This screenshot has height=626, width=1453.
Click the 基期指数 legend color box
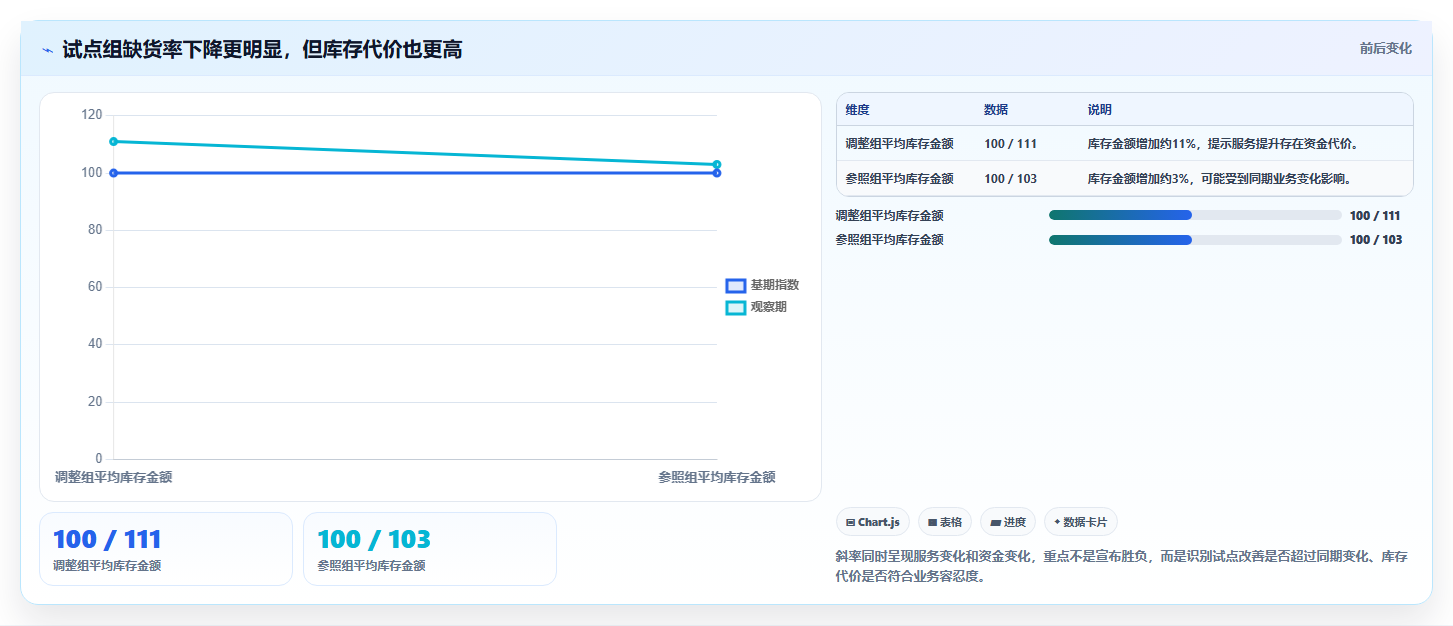[736, 286]
